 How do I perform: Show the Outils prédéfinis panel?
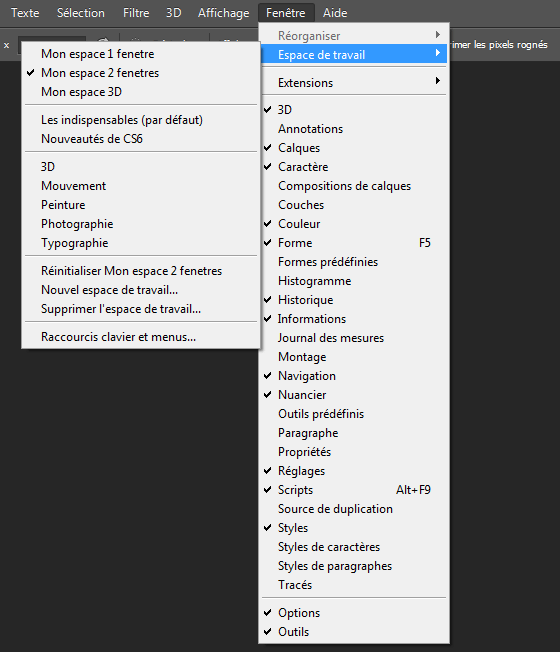(354, 414)
